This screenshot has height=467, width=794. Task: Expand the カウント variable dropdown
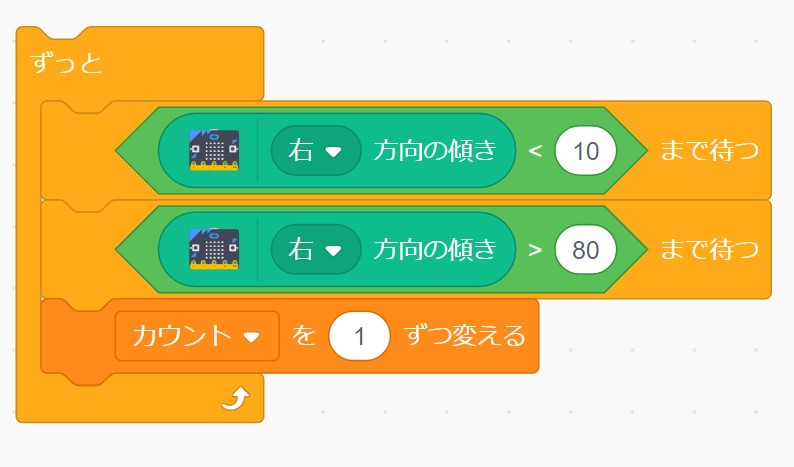click(x=197, y=336)
